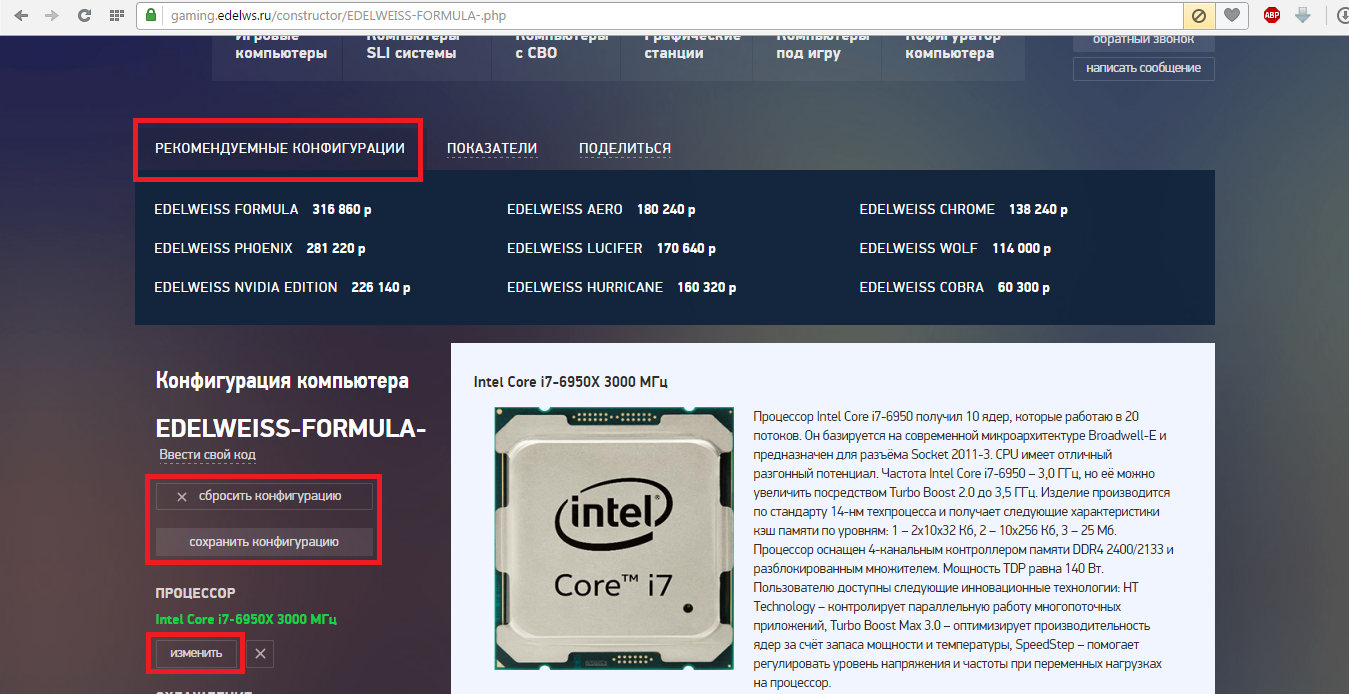Screen dimensions: 1349x694
Task: Open the Adblock Plus extension icon
Action: point(1272,15)
